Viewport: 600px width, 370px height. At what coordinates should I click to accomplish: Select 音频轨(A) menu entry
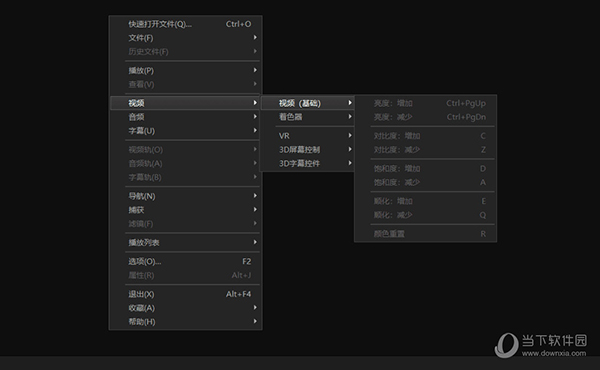click(186, 163)
